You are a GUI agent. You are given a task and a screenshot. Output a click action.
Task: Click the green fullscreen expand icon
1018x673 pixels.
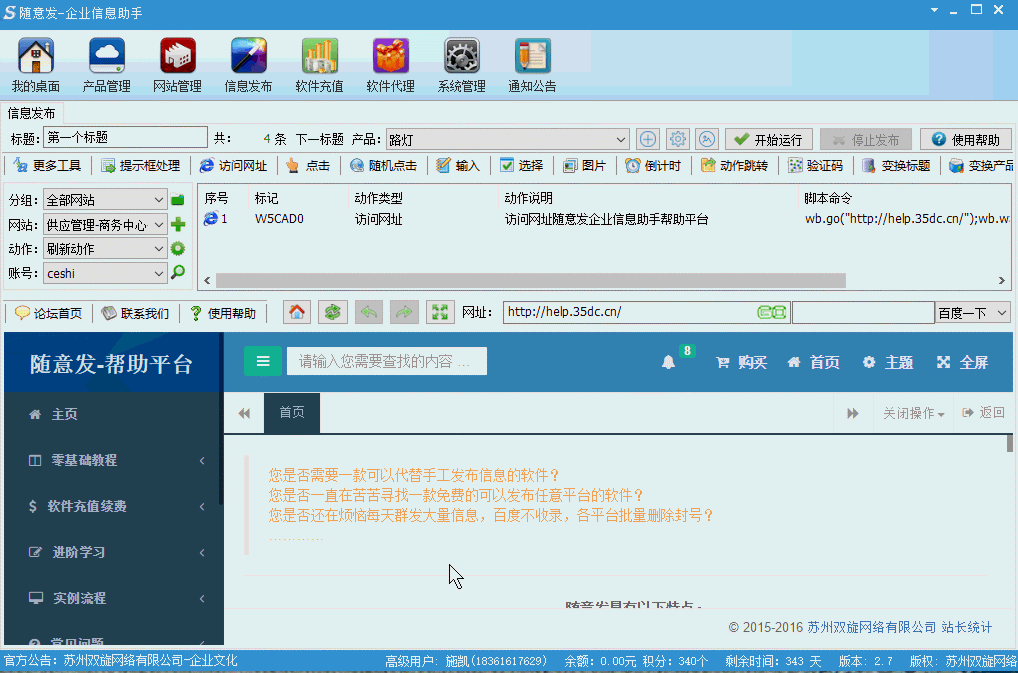440,313
